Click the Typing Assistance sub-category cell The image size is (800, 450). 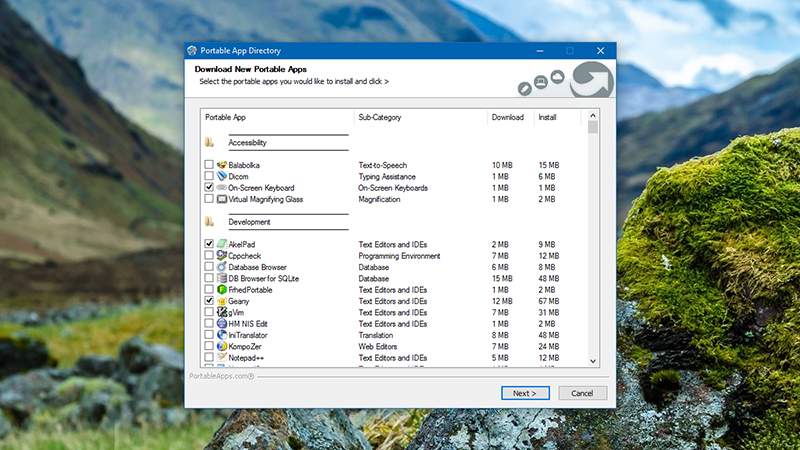(387, 177)
